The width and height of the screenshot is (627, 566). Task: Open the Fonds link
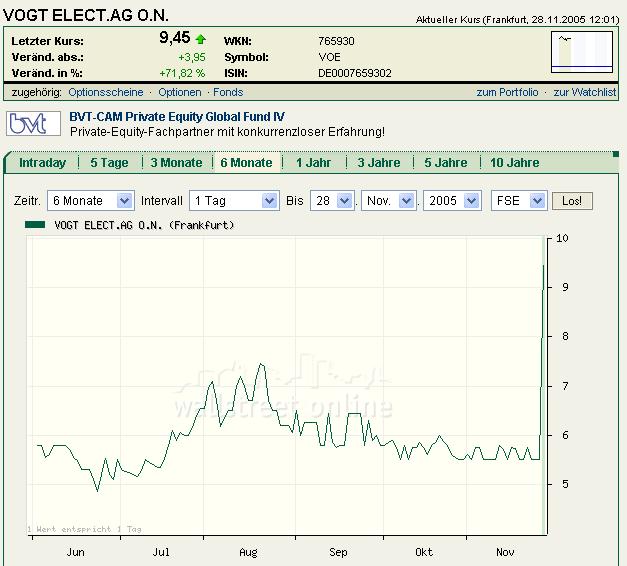click(x=228, y=92)
